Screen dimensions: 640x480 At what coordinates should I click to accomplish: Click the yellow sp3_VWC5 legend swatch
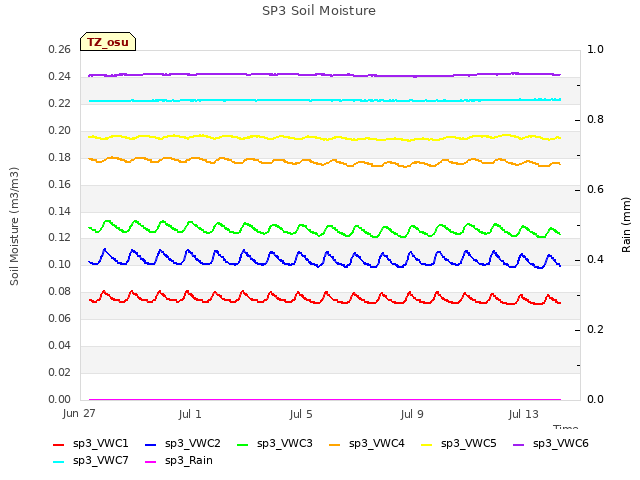(x=427, y=444)
